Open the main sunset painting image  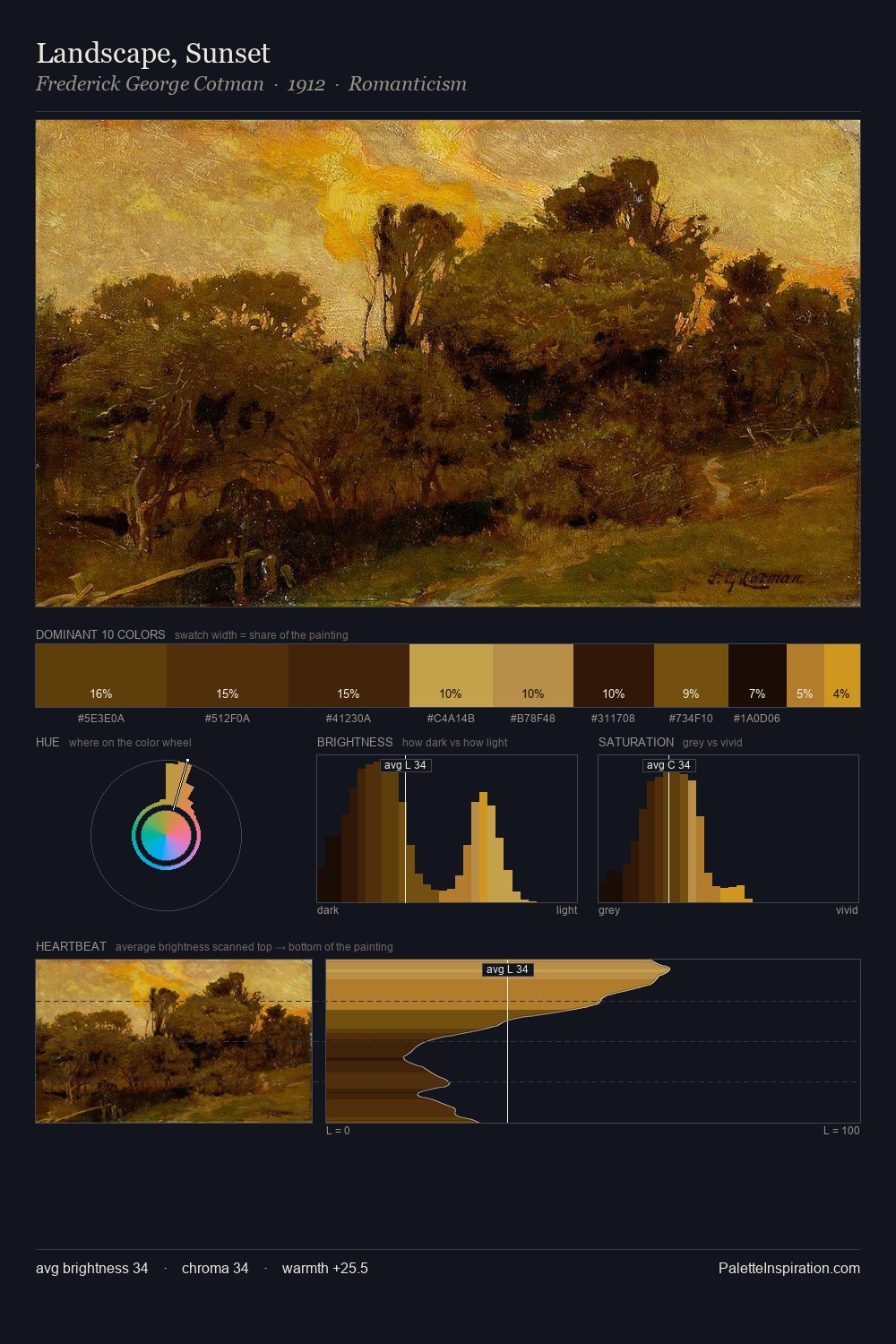[x=448, y=364]
